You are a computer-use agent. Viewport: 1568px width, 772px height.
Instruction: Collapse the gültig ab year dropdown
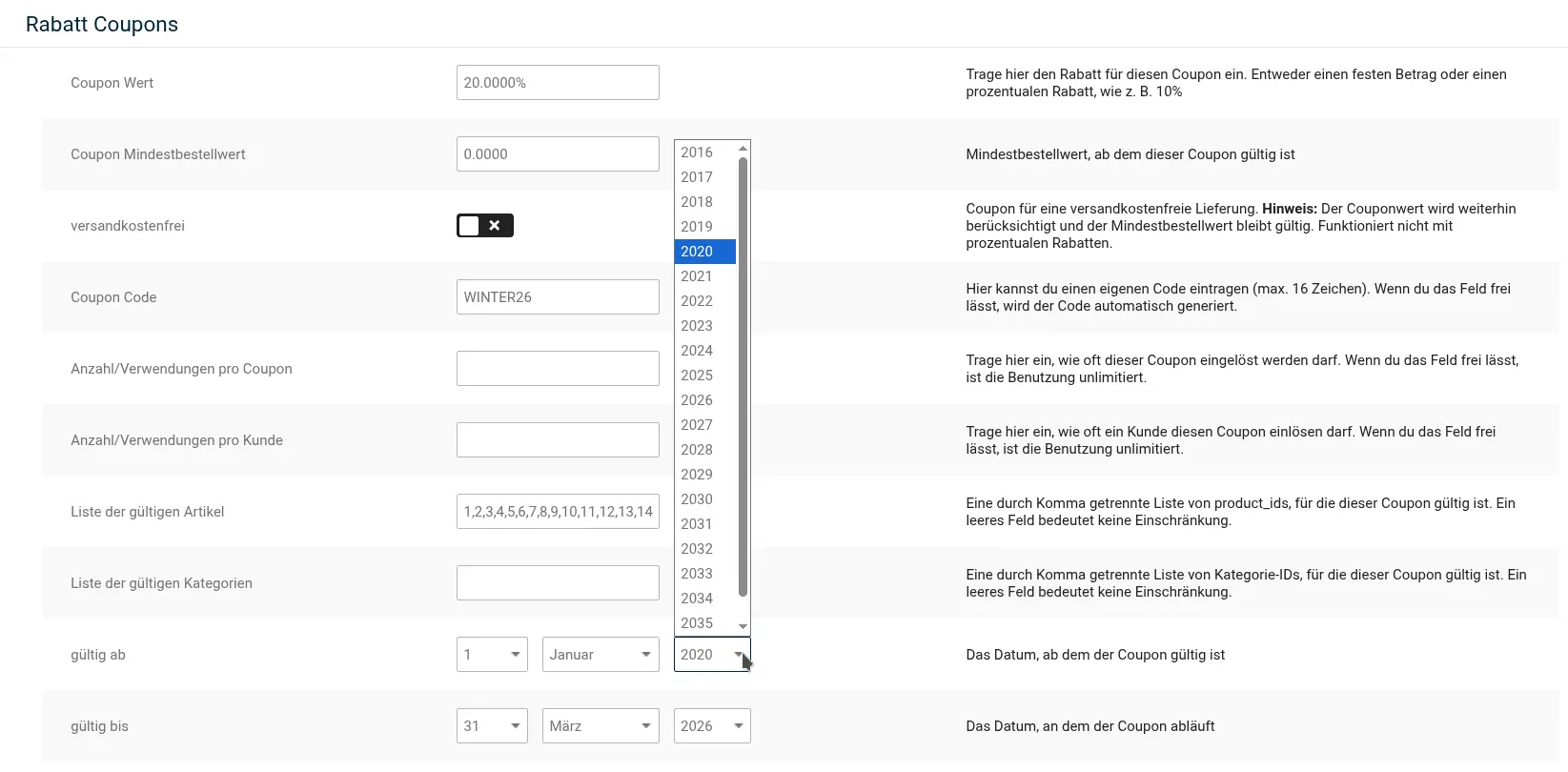pyautogui.click(x=712, y=655)
